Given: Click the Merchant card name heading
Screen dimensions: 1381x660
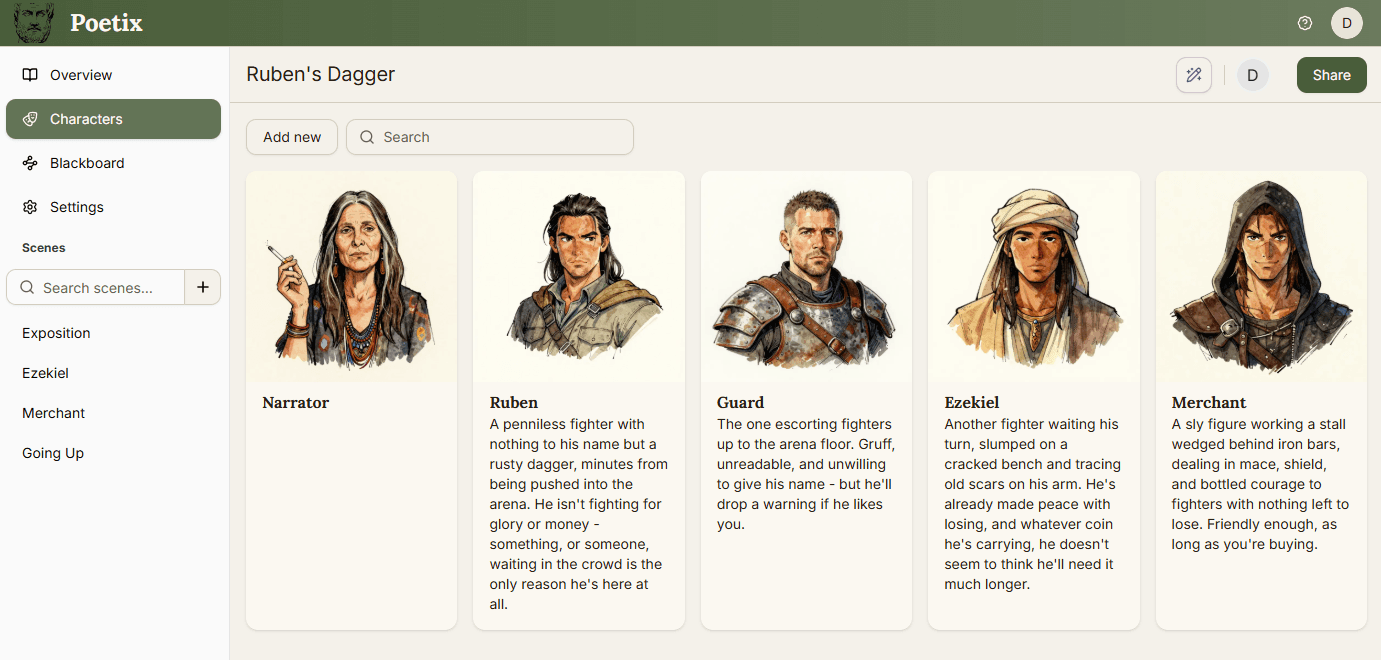Looking at the screenshot, I should (1209, 403).
